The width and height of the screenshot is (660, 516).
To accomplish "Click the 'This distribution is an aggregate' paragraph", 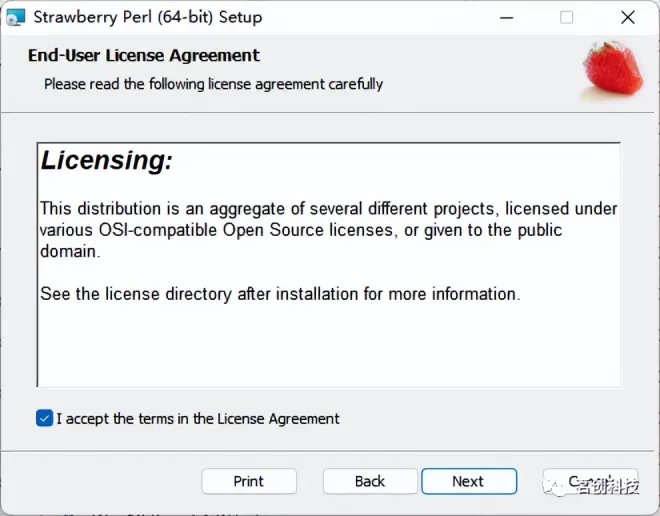I will point(328,230).
